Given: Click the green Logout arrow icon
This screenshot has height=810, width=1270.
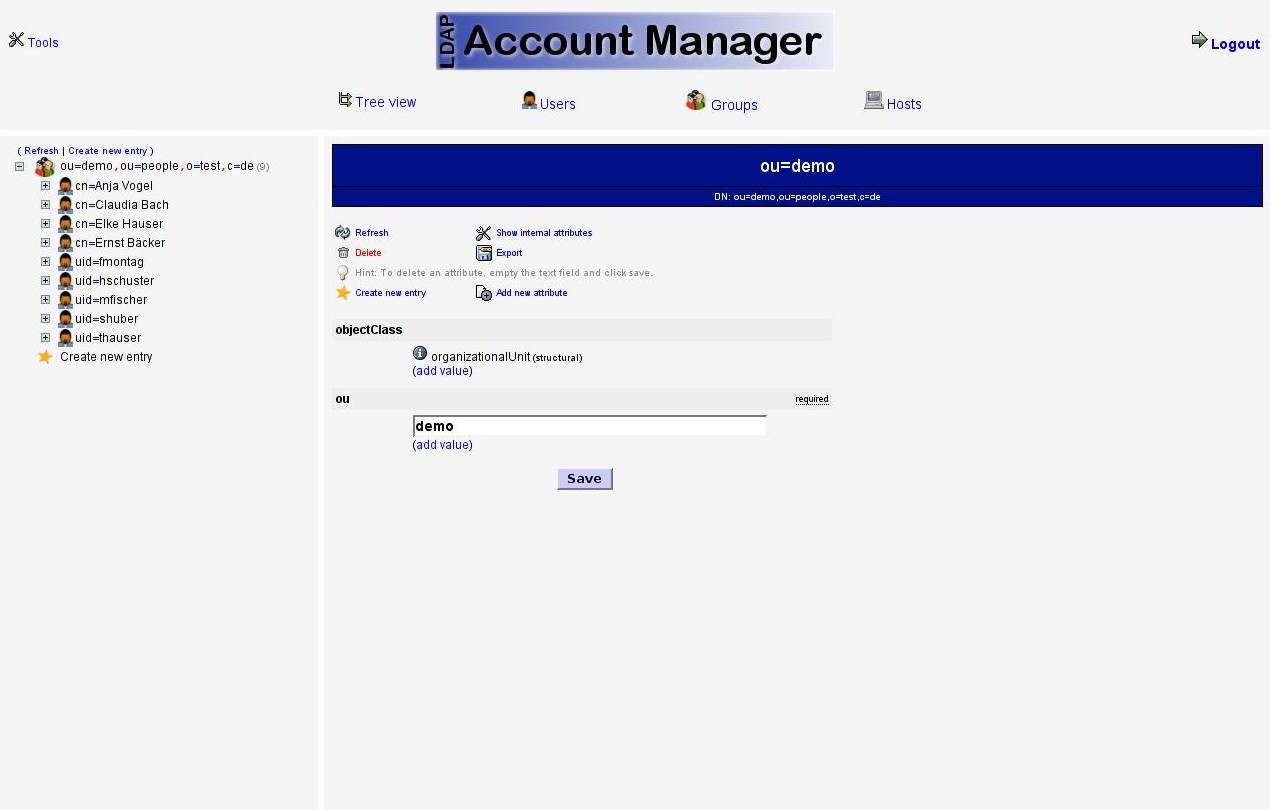Looking at the screenshot, I should [x=1199, y=40].
